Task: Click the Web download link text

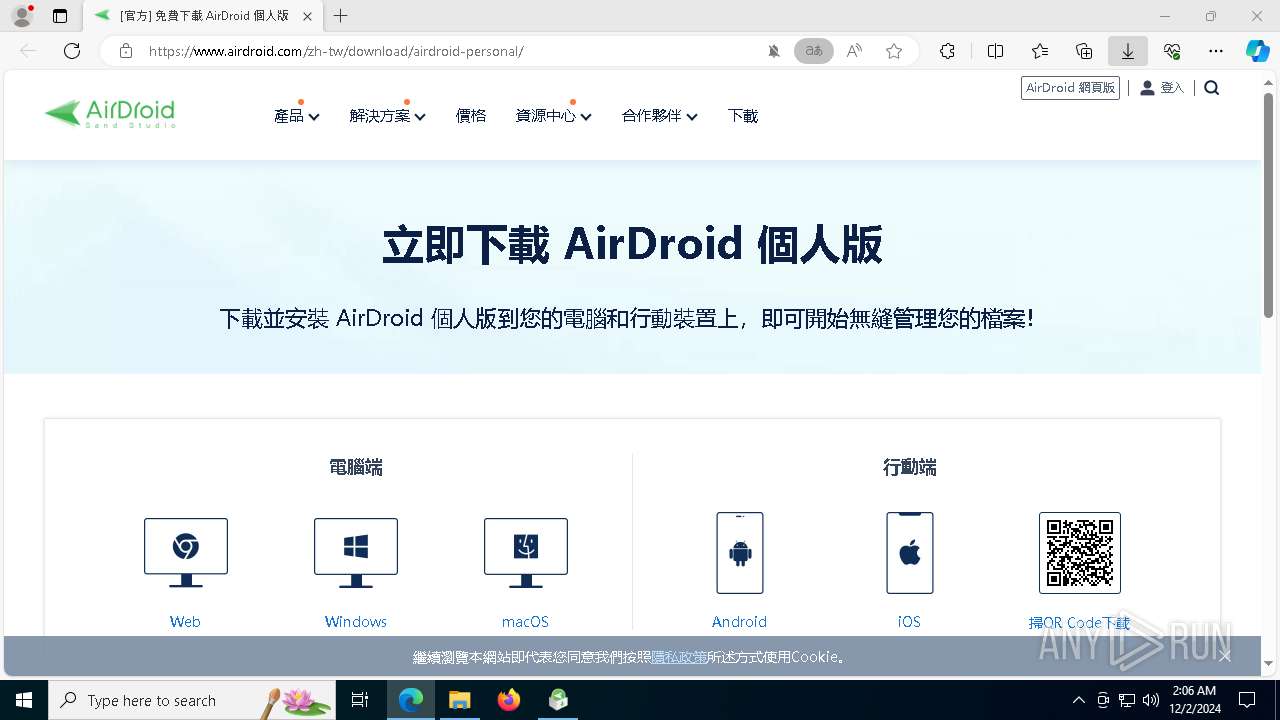Action: click(x=185, y=622)
